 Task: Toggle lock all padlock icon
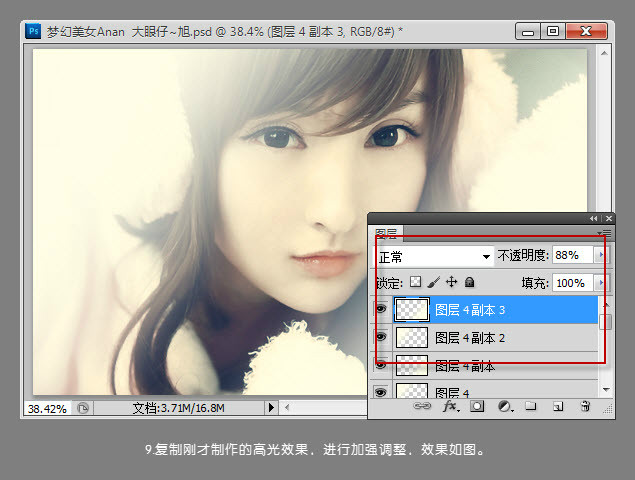pyautogui.click(x=468, y=283)
